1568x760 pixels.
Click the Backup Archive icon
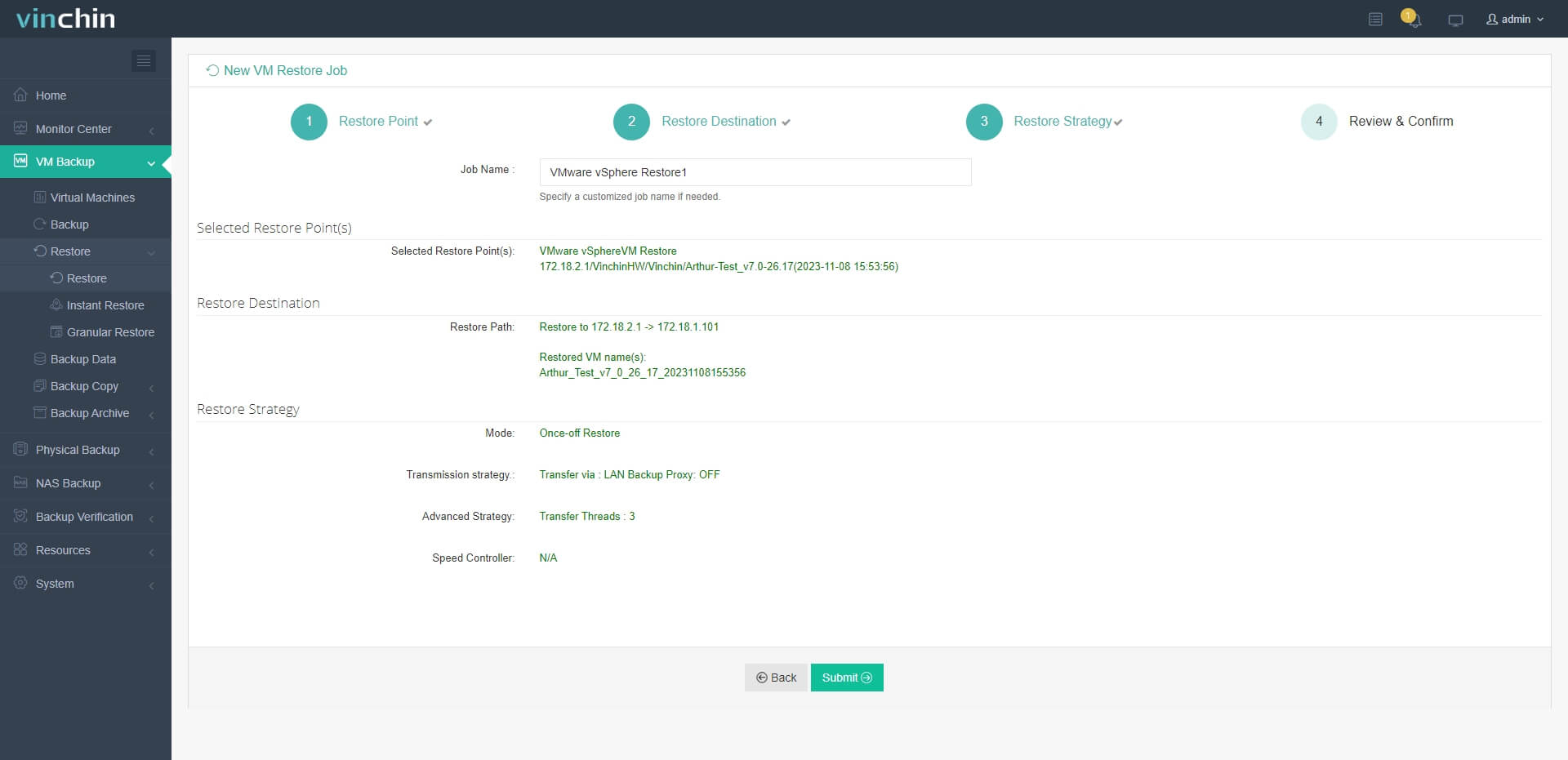[39, 412]
